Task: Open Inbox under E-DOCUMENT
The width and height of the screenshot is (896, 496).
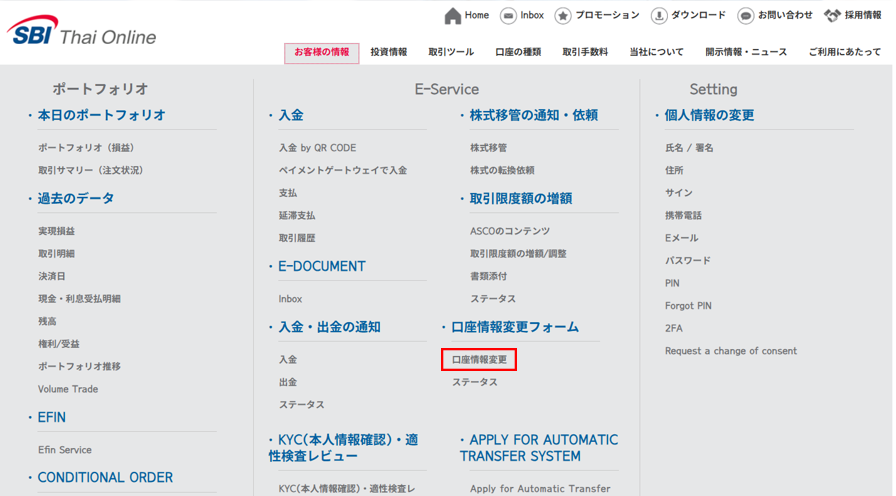Action: pos(290,299)
